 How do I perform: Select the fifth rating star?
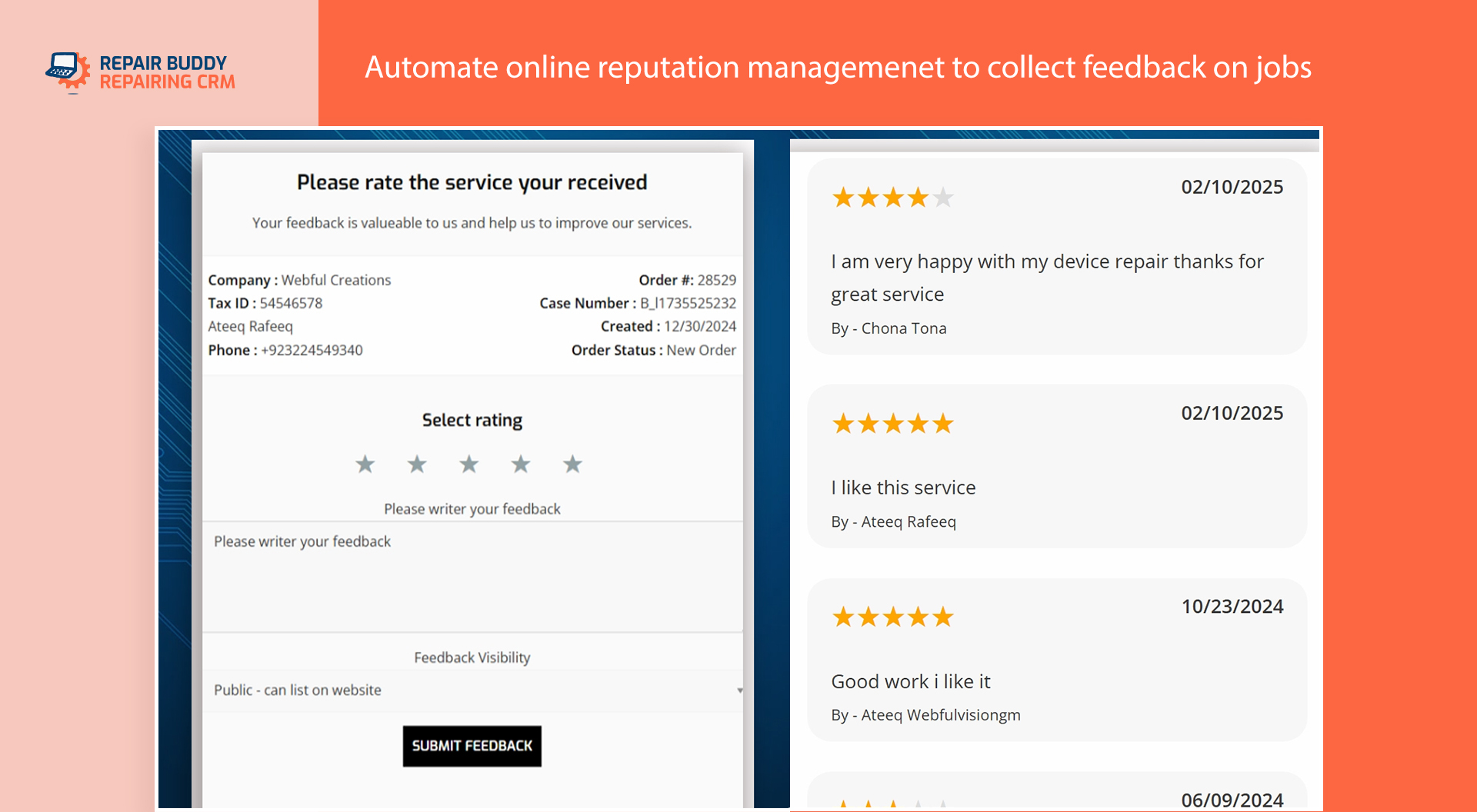click(x=572, y=464)
